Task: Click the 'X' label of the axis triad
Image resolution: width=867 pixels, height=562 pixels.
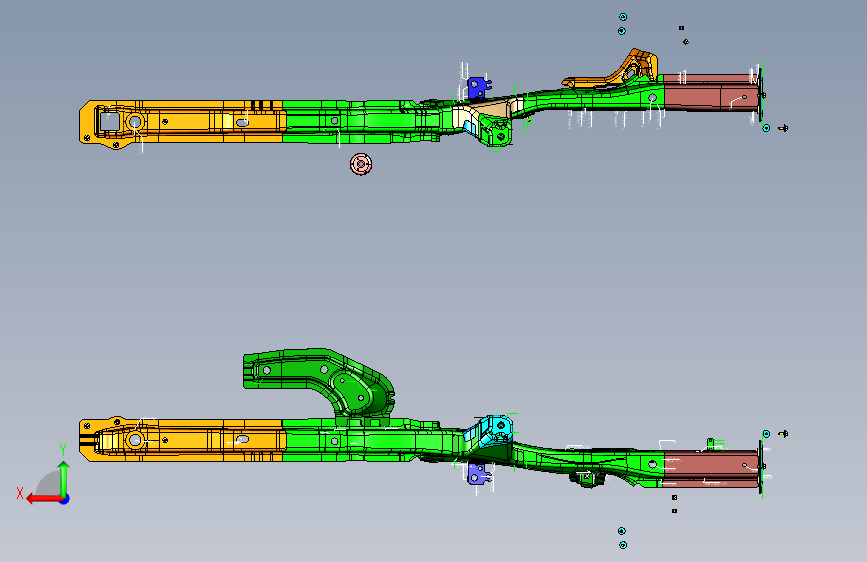Action: (20, 493)
